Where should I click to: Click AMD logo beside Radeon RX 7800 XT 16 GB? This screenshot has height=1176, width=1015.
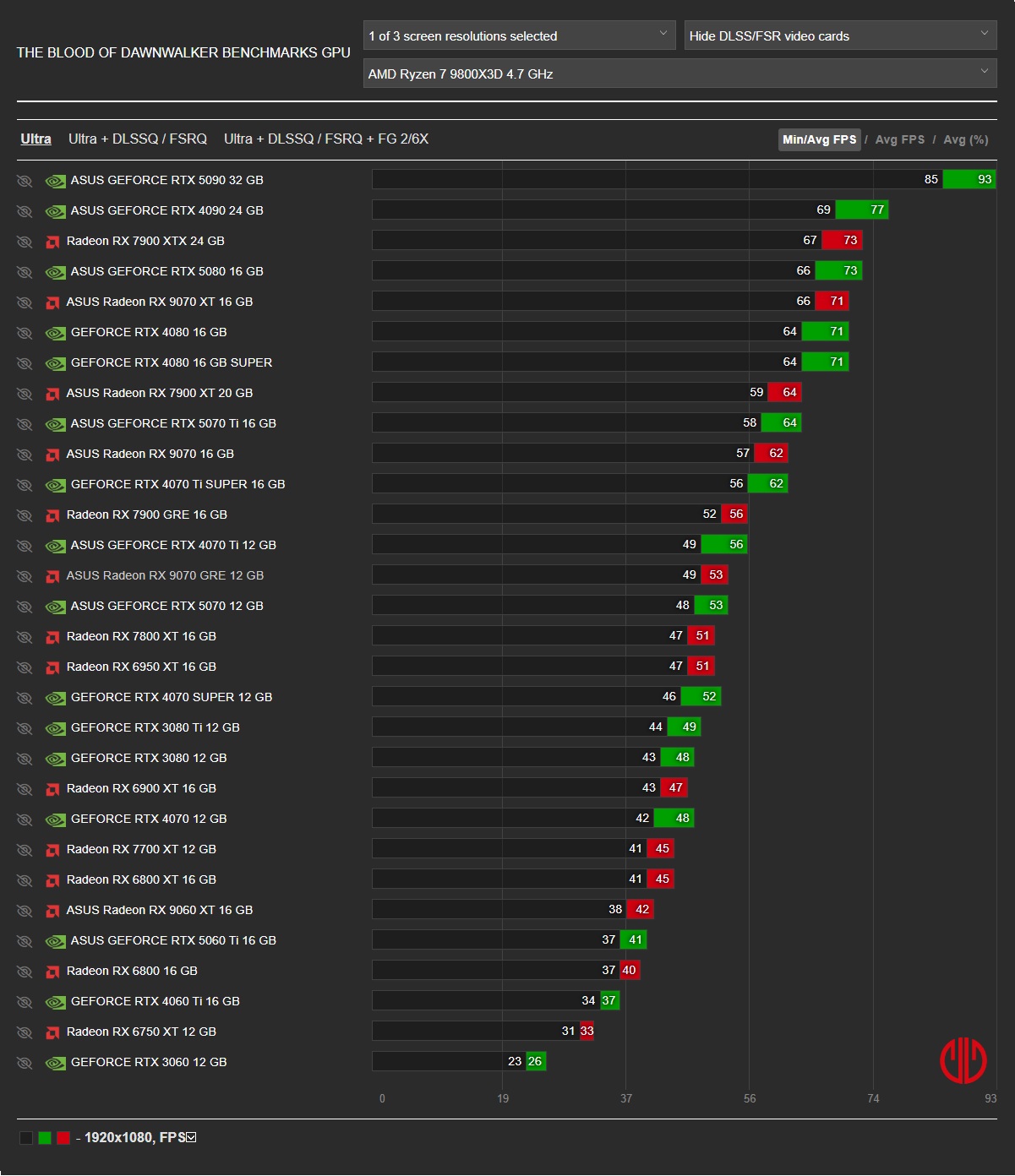click(52, 637)
